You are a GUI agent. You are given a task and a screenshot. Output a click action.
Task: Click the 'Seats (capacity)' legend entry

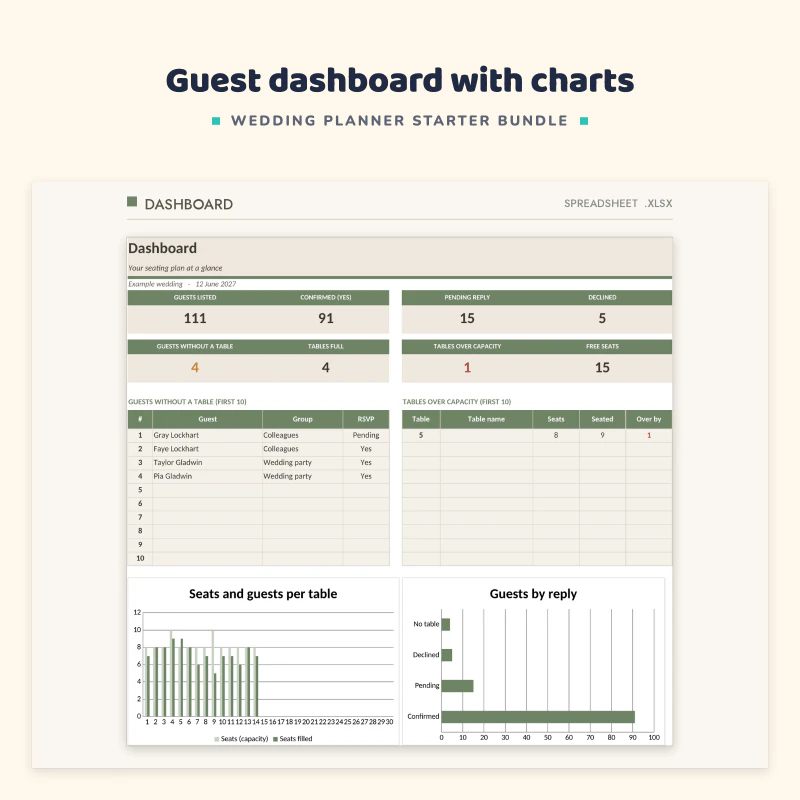(241, 739)
